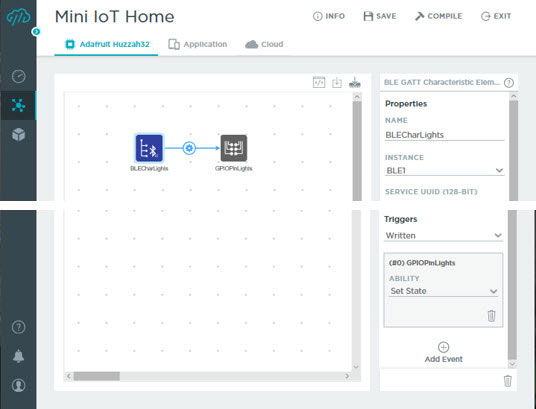
Task: Click the download firmware icon above canvas
Action: click(x=337, y=82)
